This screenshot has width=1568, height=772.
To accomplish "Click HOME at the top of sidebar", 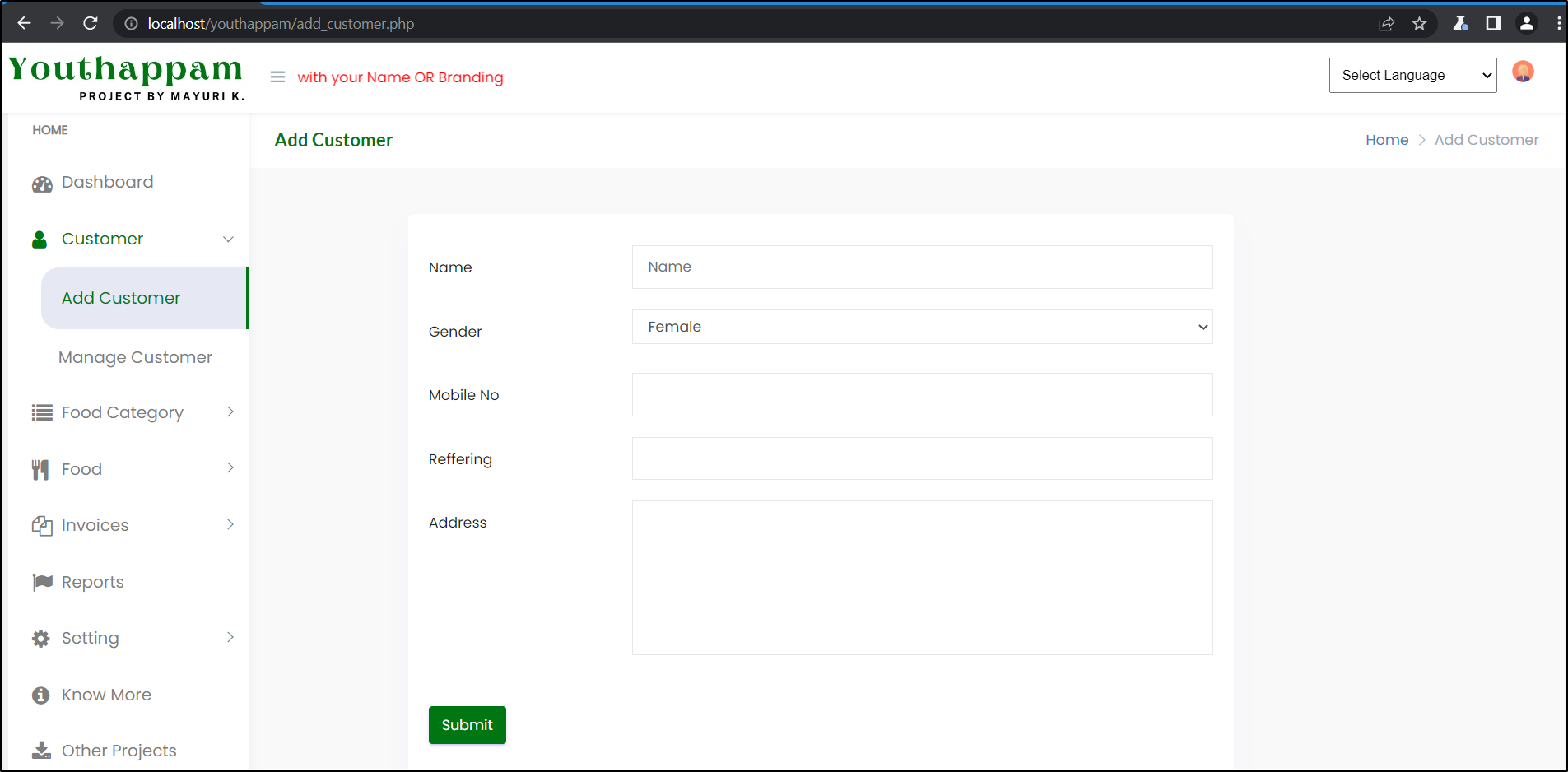I will tap(49, 129).
